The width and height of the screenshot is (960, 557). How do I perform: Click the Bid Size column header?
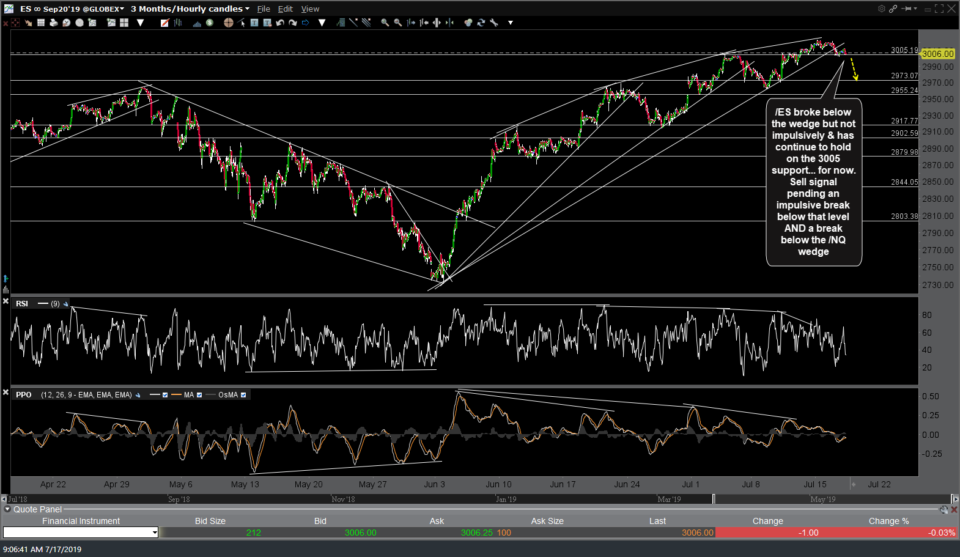pos(210,521)
